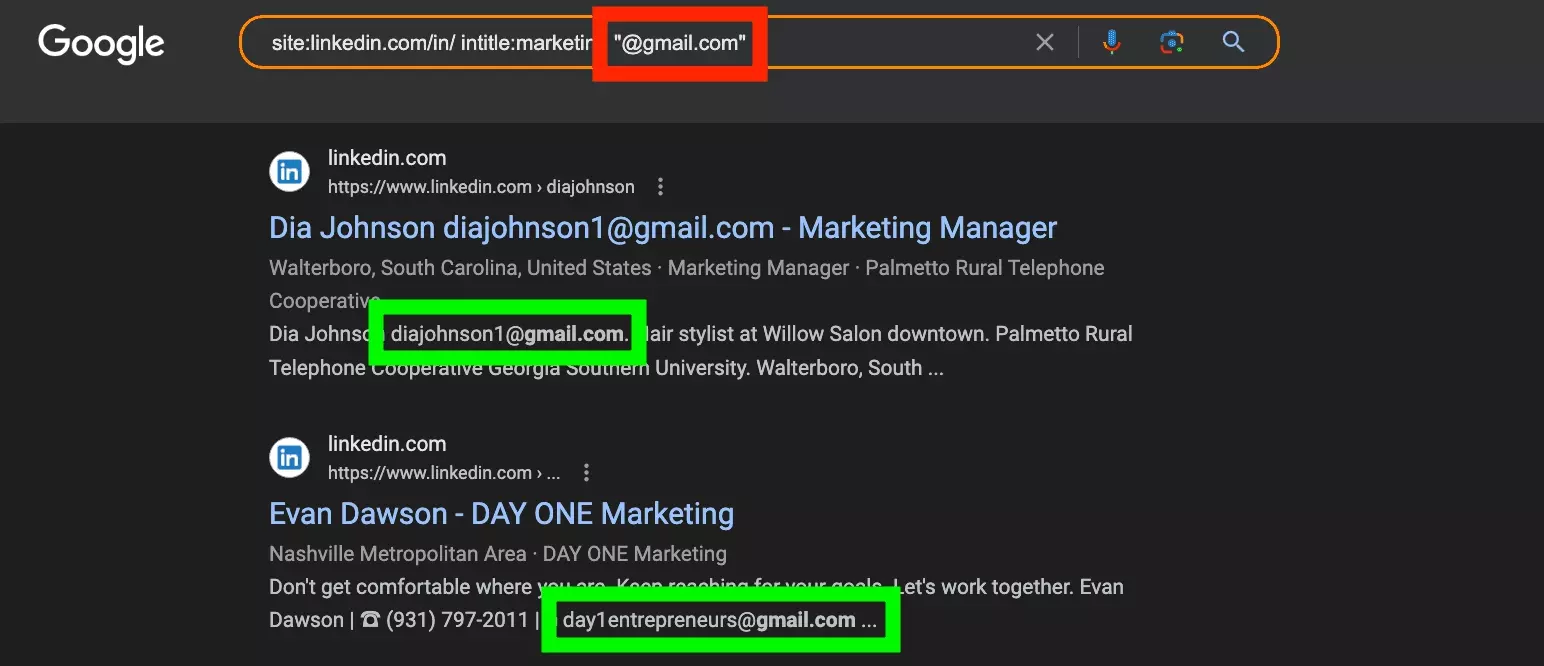Open the Evan Dawson DAY ONE Marketing result
Screen dimensions: 1544x666
tap(500, 513)
